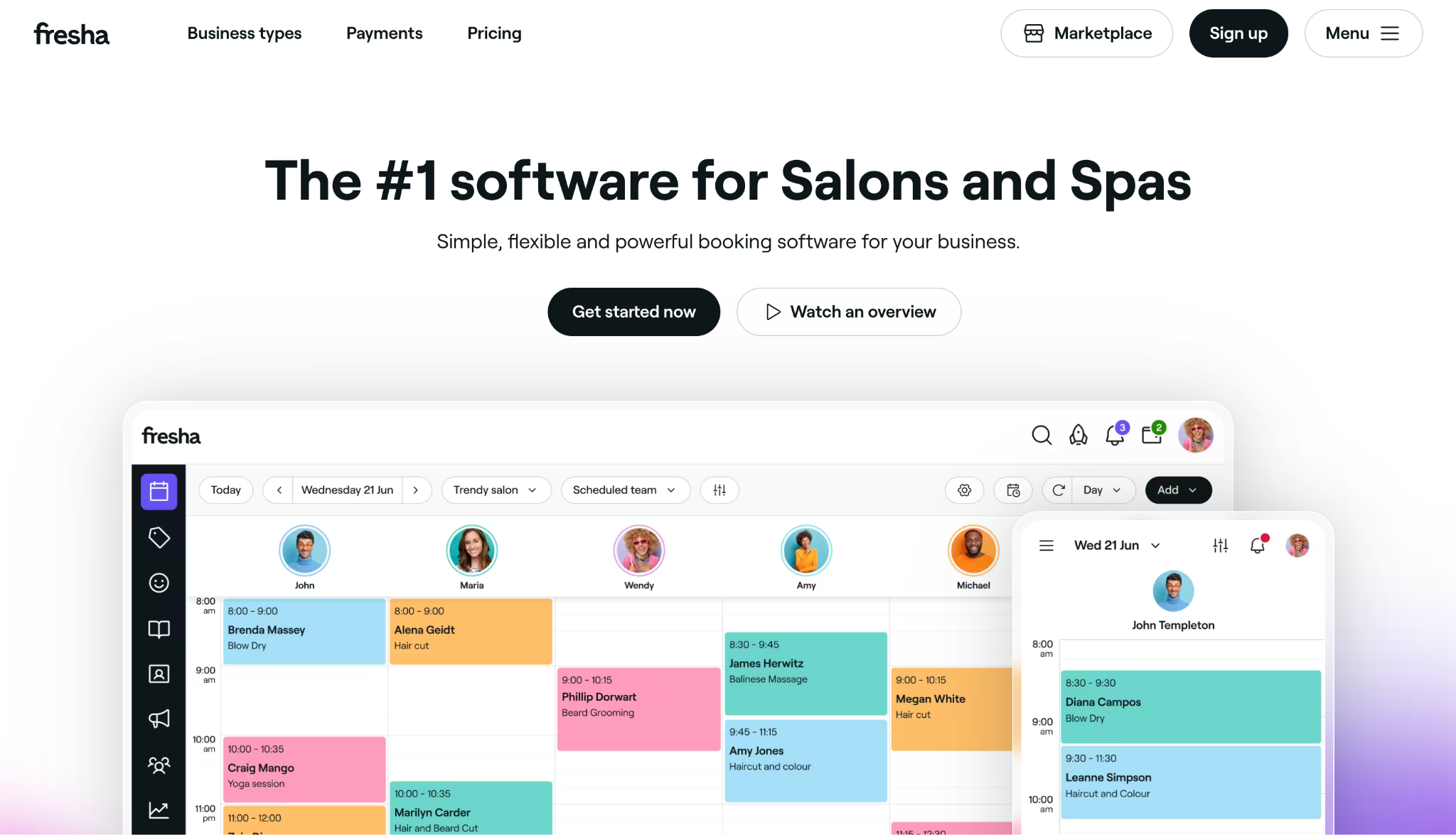Select Business types in the navigation

[244, 33]
